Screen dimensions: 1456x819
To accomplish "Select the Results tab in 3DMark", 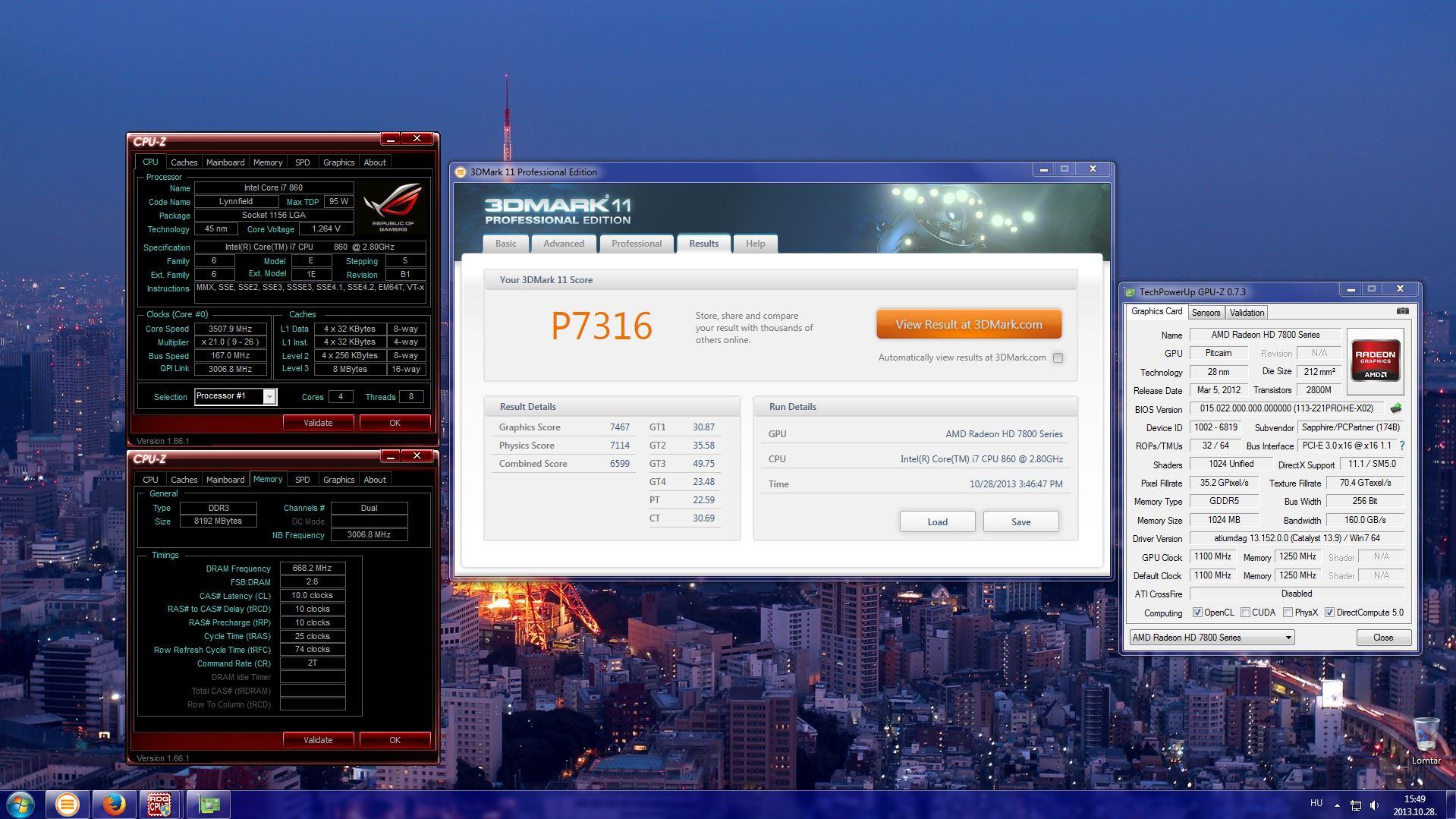I will click(703, 244).
